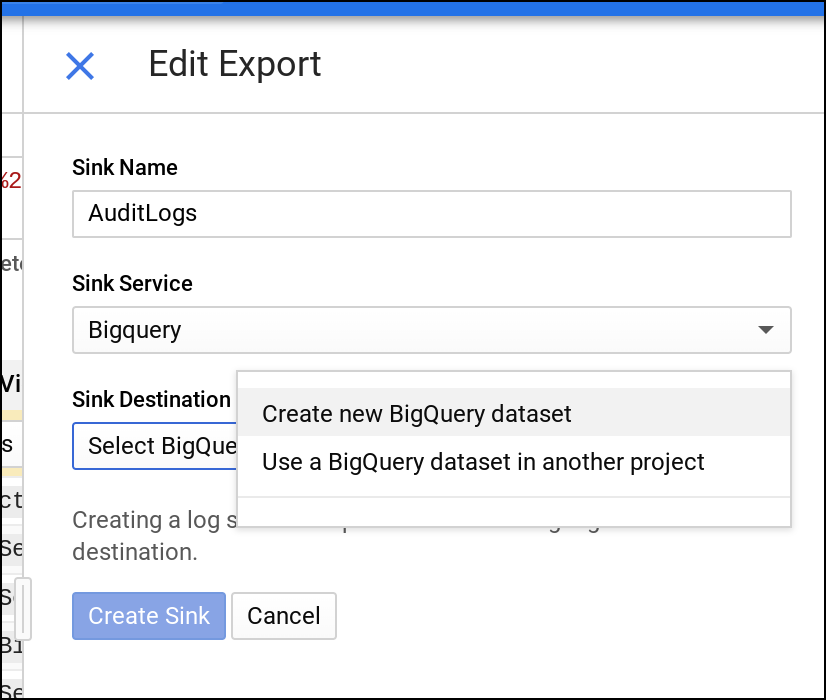Click the Sink Name field containing AuditLogs

431,214
